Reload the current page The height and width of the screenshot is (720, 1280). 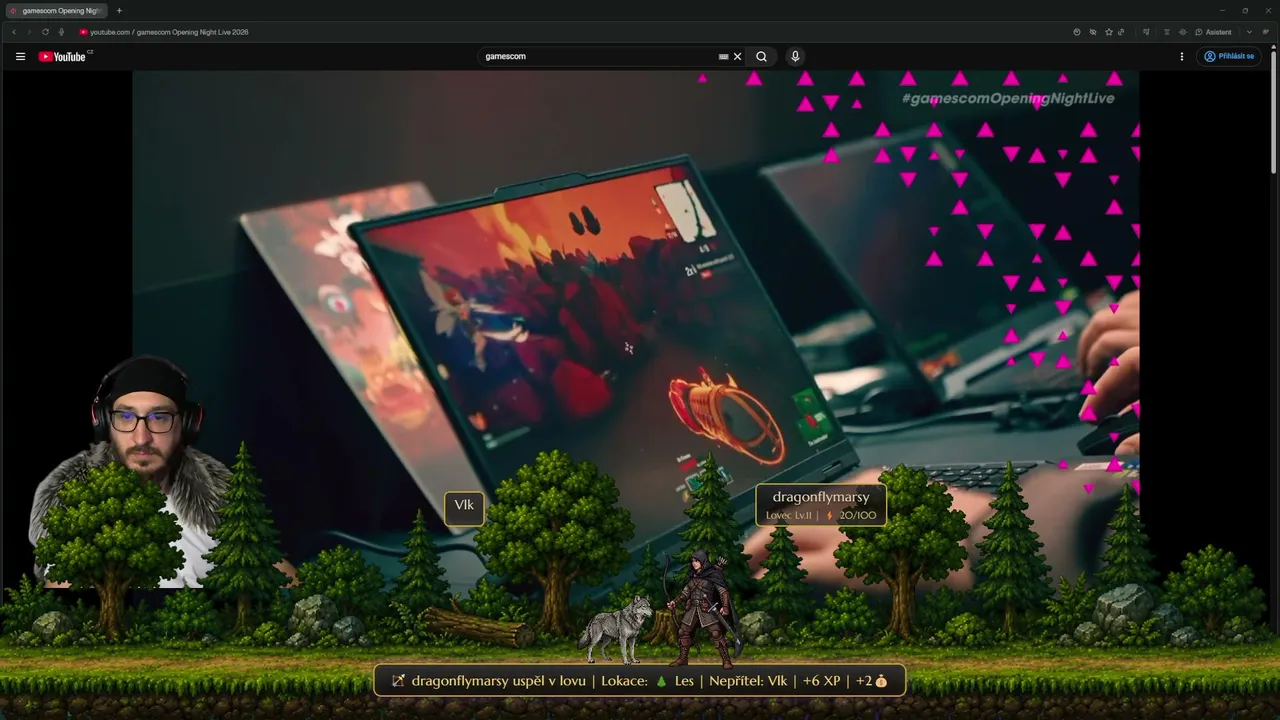(45, 32)
